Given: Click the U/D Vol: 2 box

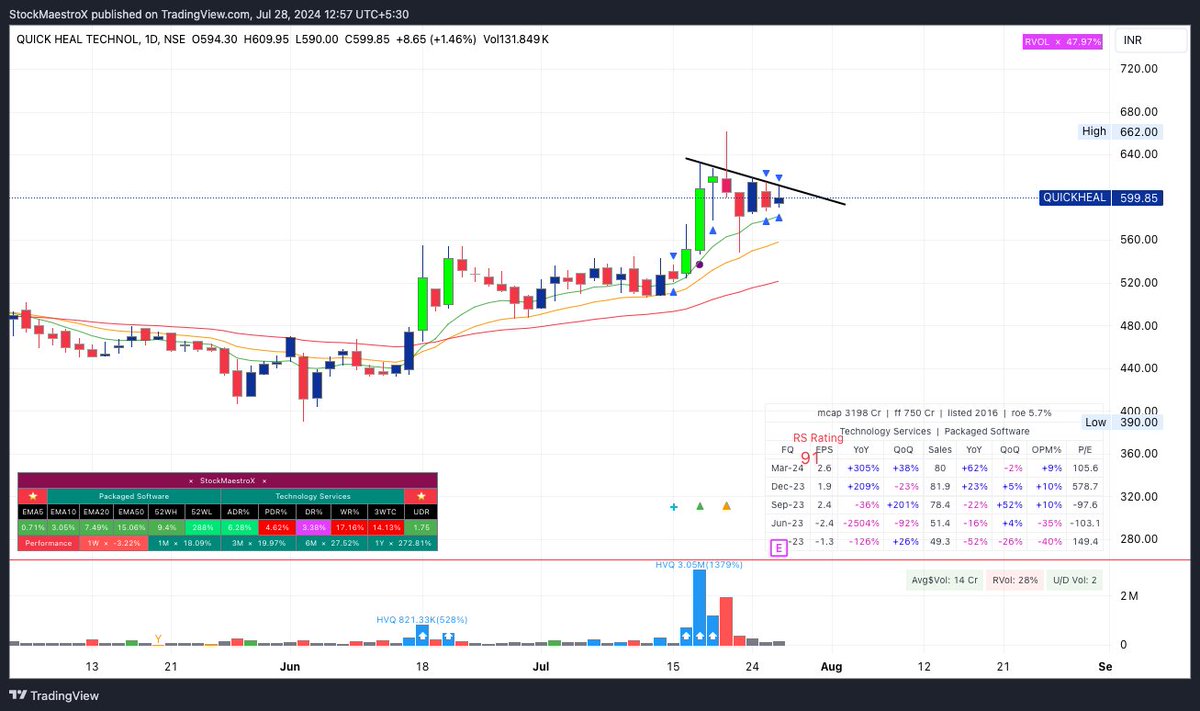Looking at the screenshot, I should 1074,580.
